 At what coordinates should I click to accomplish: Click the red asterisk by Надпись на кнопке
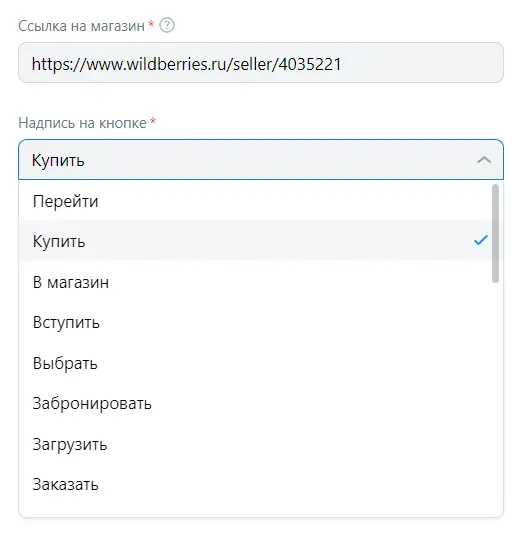(153, 120)
